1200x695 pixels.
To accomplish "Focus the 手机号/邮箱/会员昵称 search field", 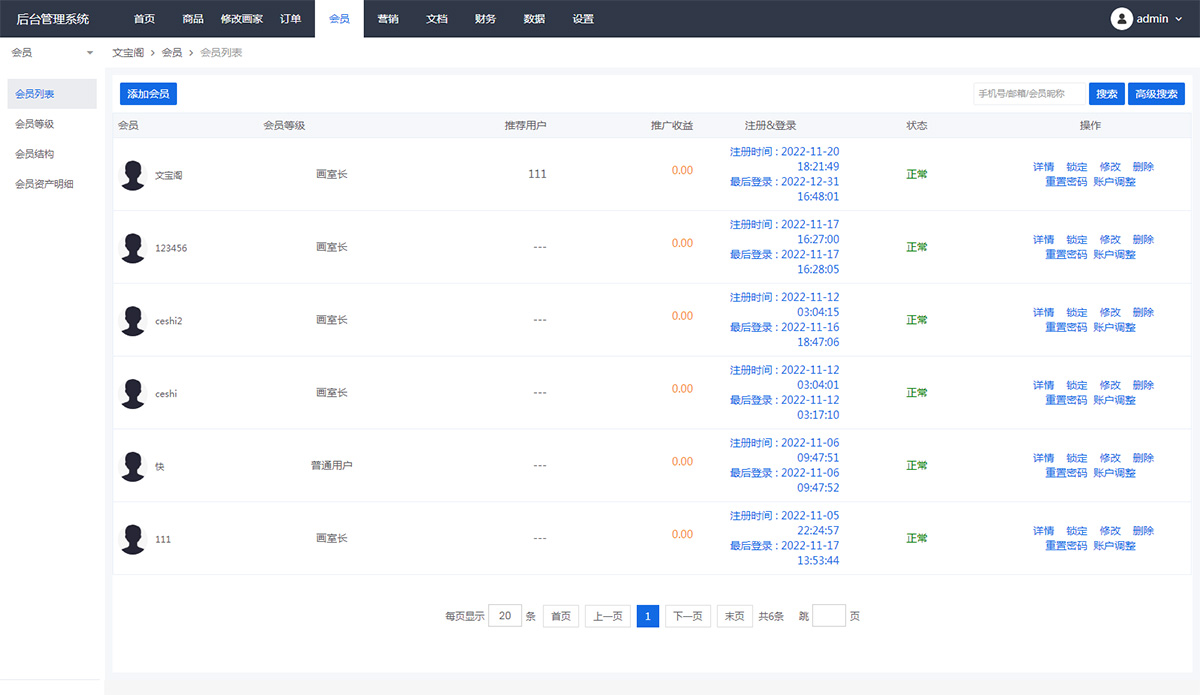I will pos(1028,94).
